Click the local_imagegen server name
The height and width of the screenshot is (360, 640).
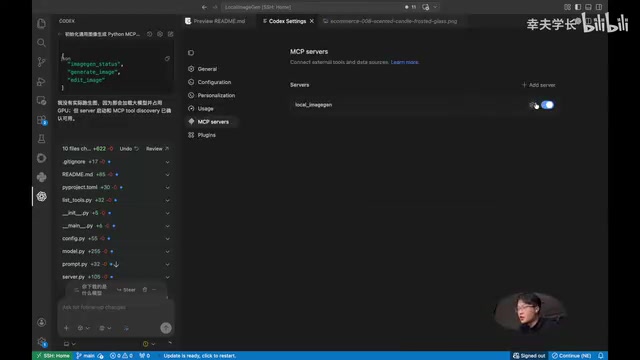point(313,105)
